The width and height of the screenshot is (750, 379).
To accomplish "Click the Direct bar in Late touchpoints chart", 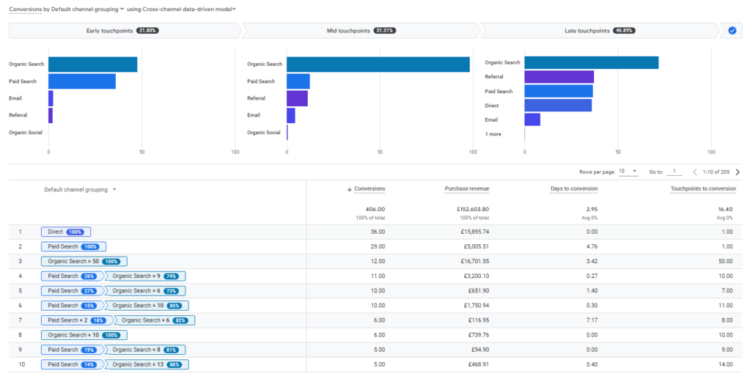I will (558, 105).
